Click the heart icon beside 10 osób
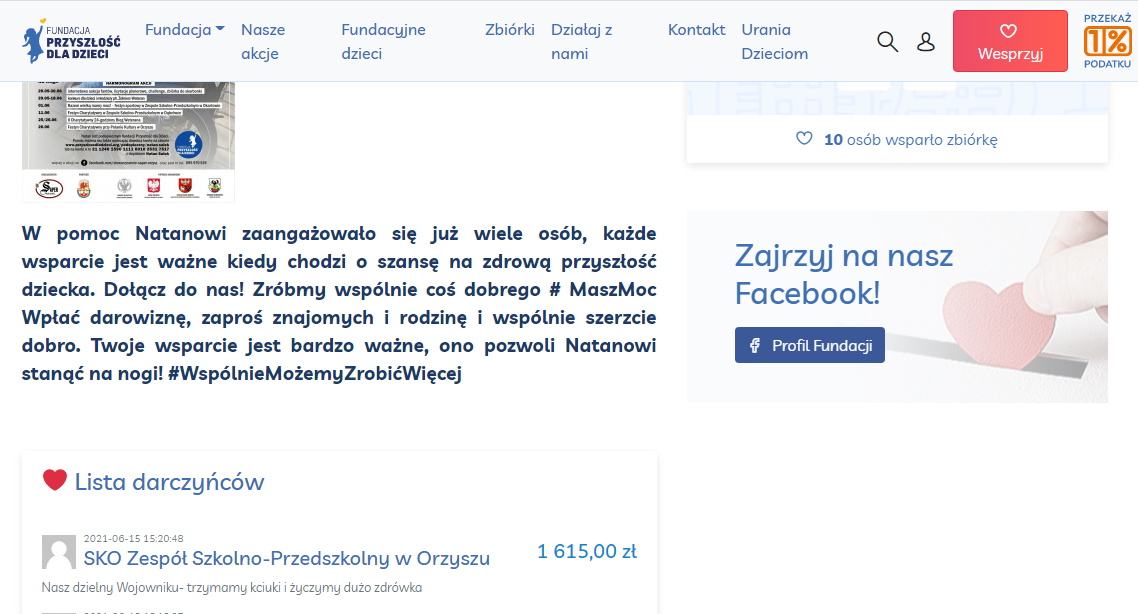This screenshot has height=614, width=1138. click(804, 139)
